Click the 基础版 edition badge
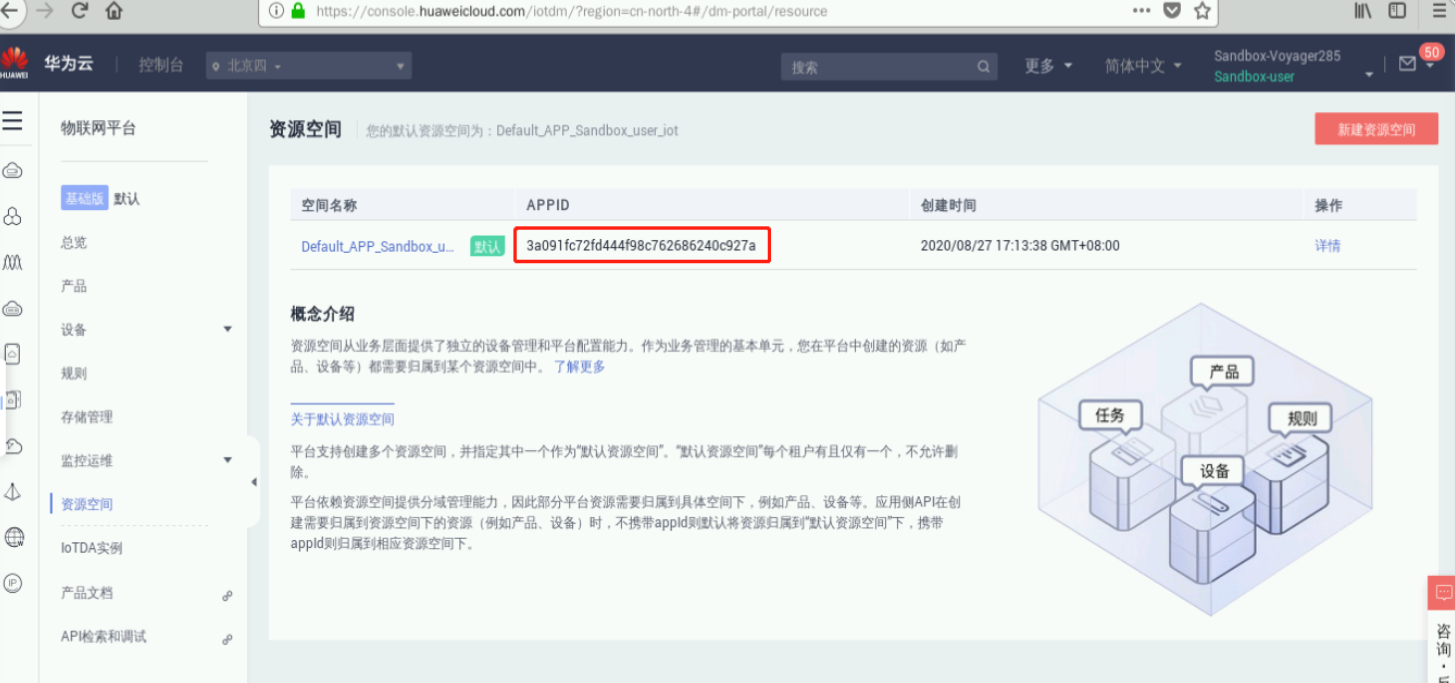This screenshot has width=1455, height=683. [84, 198]
